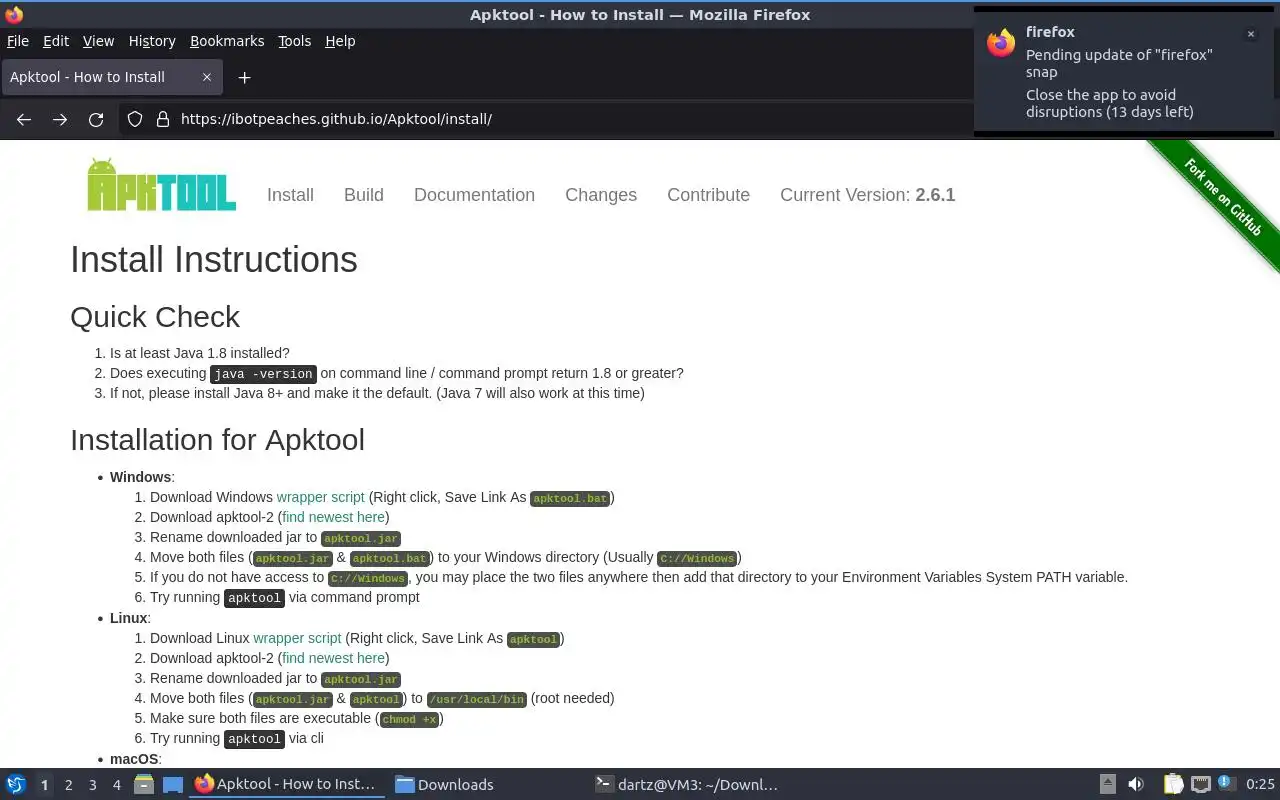This screenshot has width=1280, height=800.
Task: Click the Windows wrapper script link
Action: click(320, 497)
